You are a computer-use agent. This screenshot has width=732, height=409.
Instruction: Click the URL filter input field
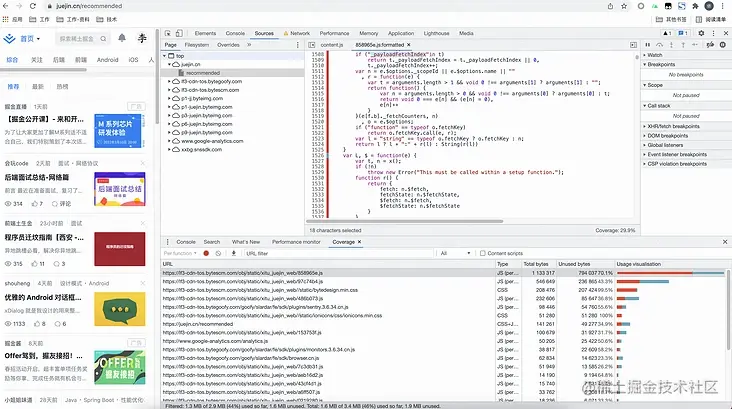338,253
